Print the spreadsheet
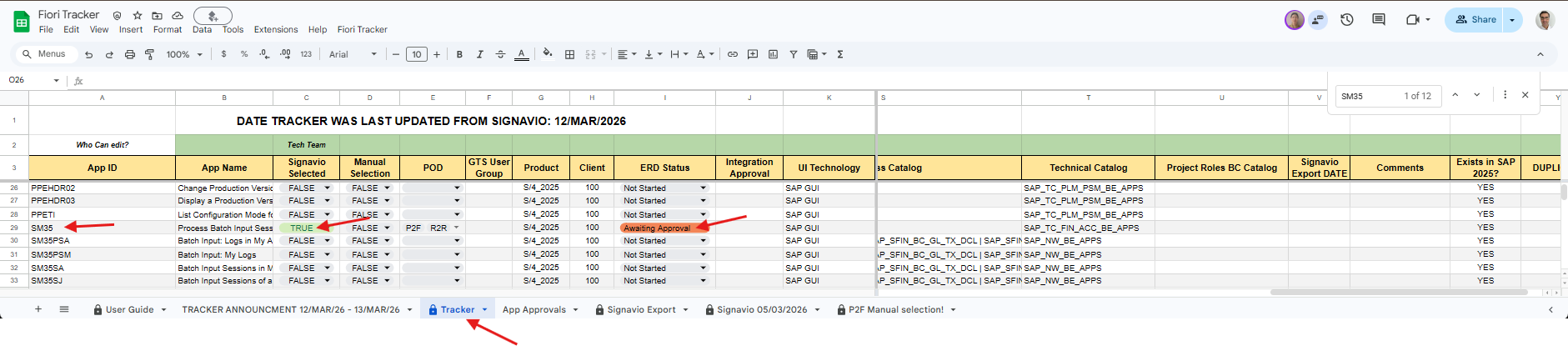The height and width of the screenshot is (346, 1568). (x=130, y=54)
